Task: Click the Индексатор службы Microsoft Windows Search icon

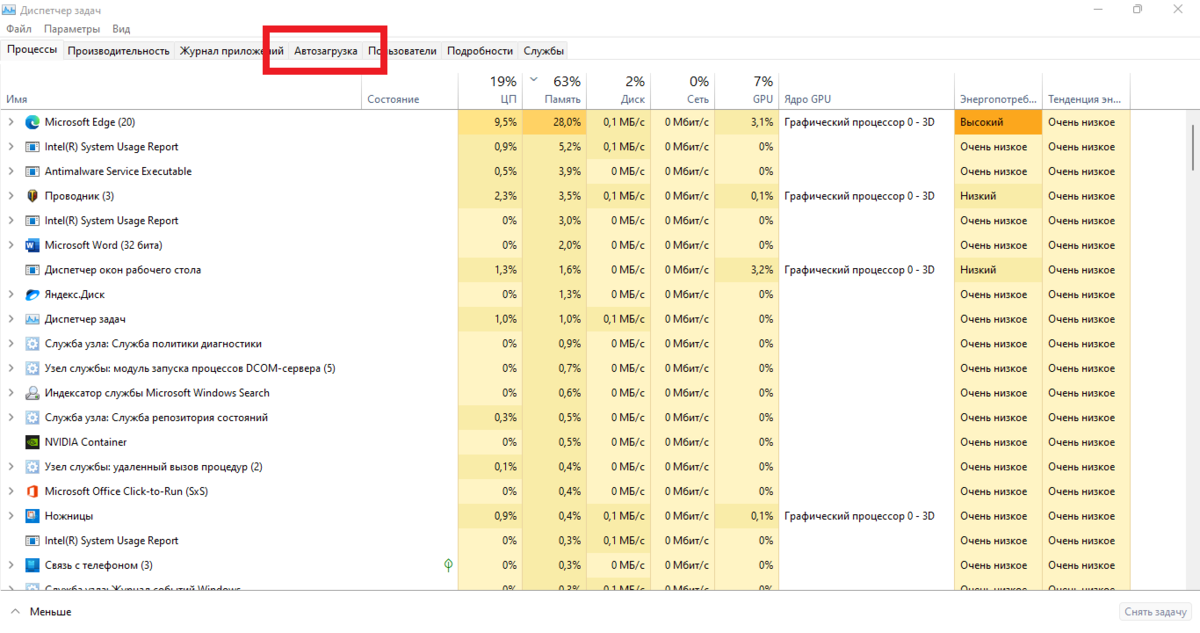Action: (x=32, y=393)
